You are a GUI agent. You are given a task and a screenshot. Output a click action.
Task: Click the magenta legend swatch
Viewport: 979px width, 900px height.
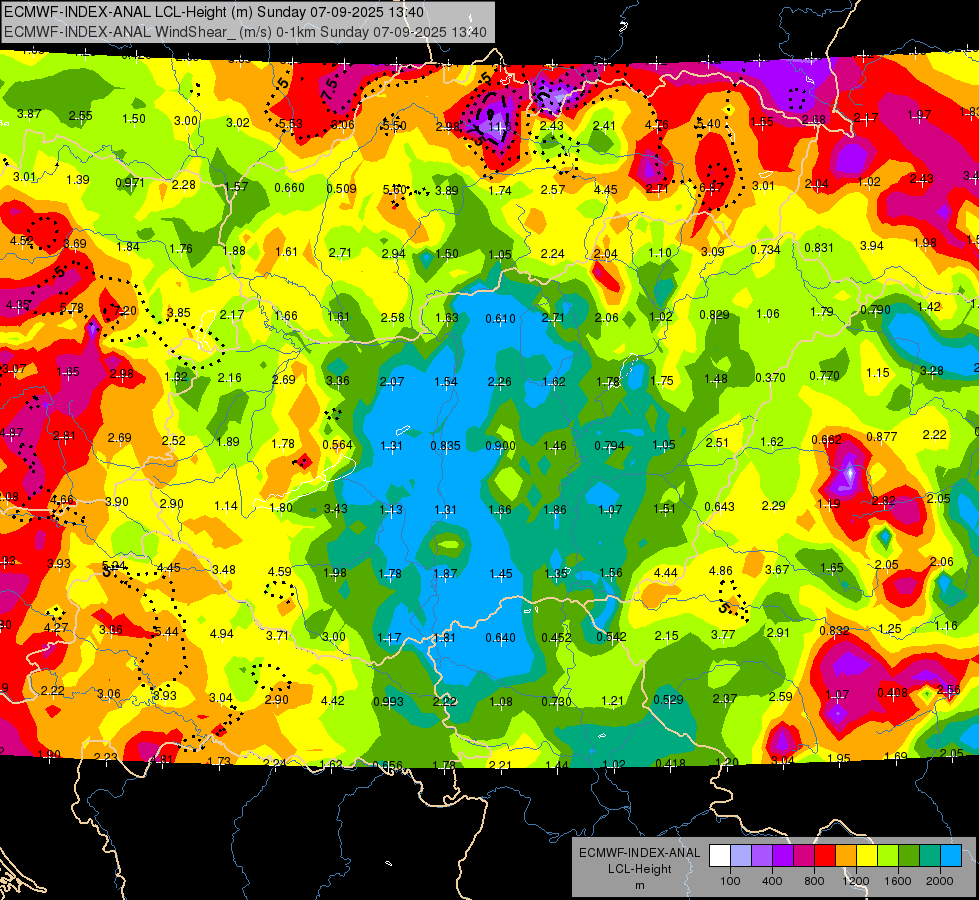point(804,856)
